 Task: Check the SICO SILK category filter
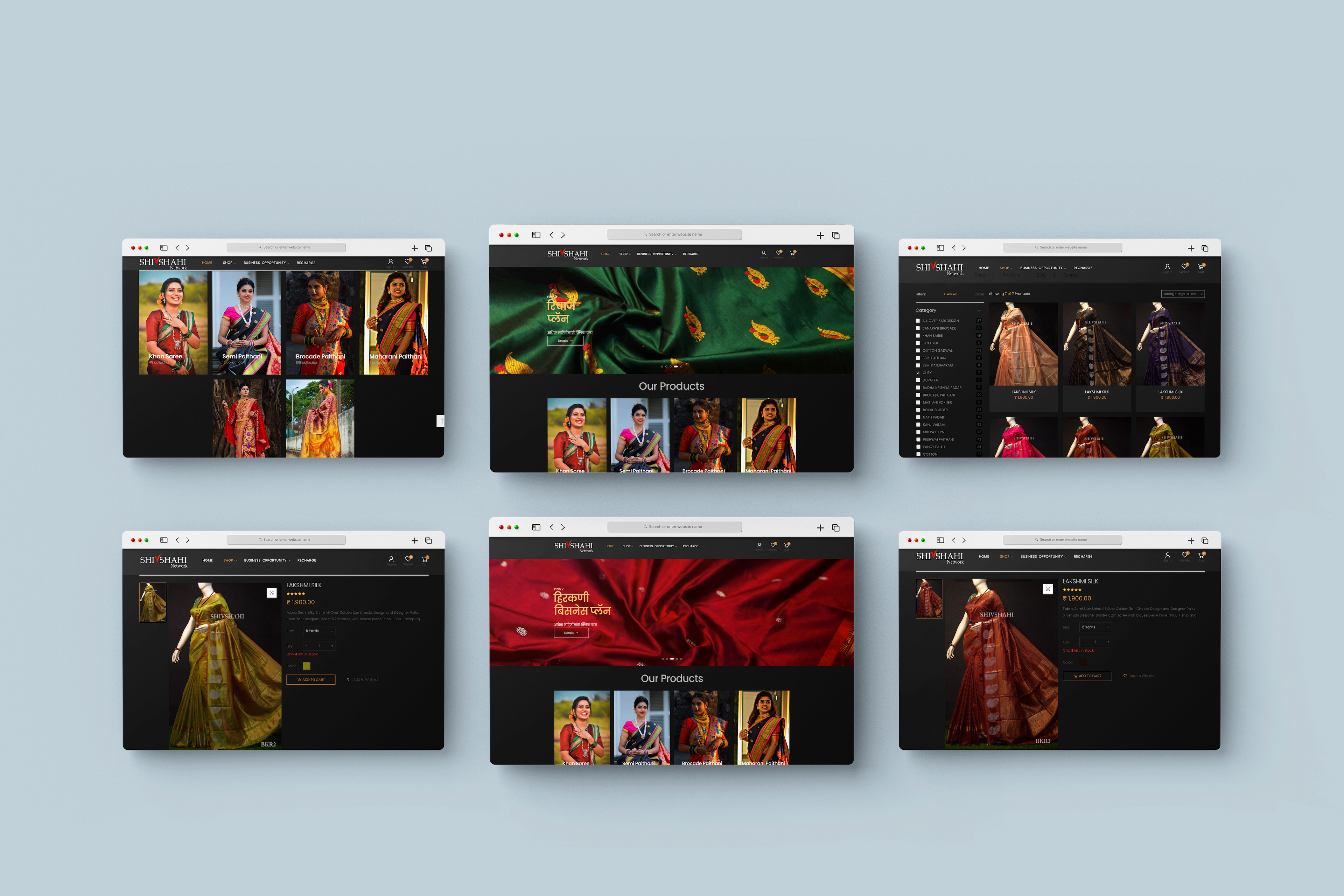click(x=918, y=343)
